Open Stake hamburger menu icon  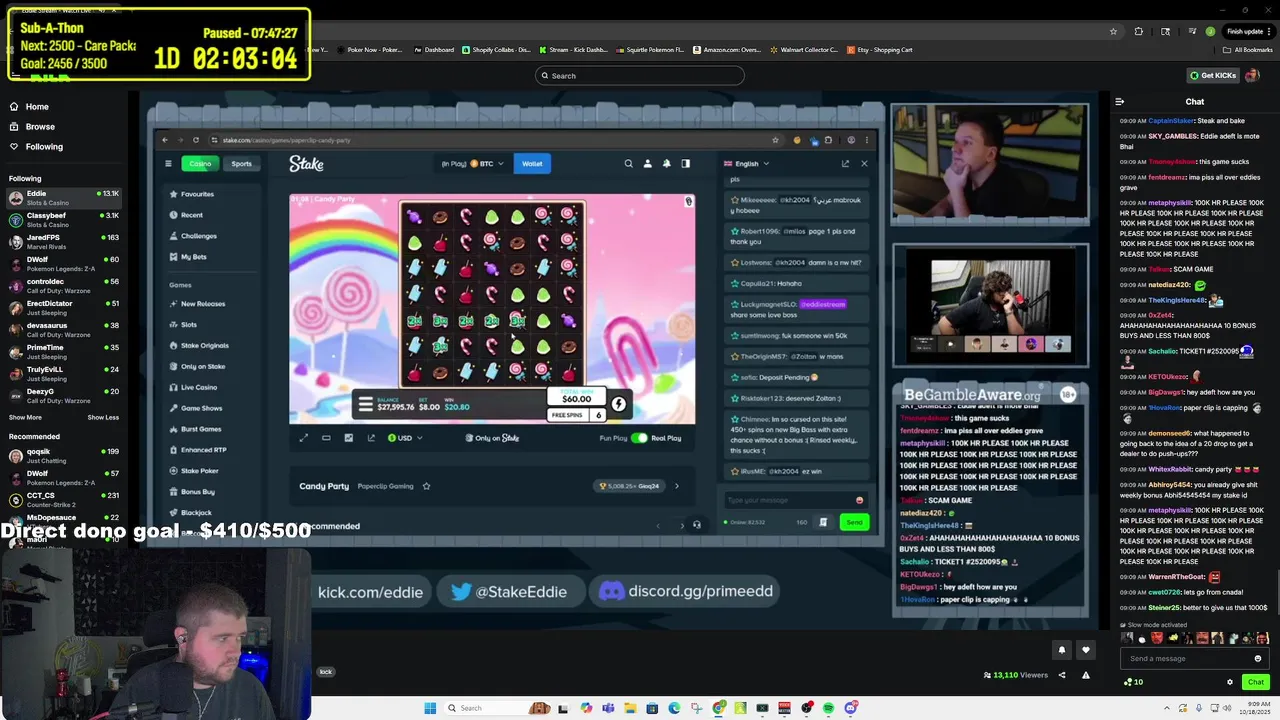pyautogui.click(x=168, y=164)
